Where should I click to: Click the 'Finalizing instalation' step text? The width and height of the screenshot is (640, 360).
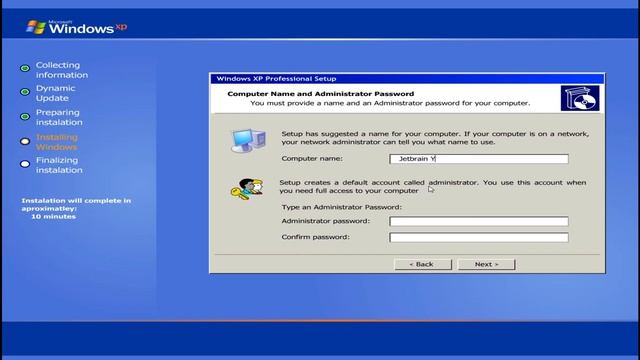pos(59,165)
